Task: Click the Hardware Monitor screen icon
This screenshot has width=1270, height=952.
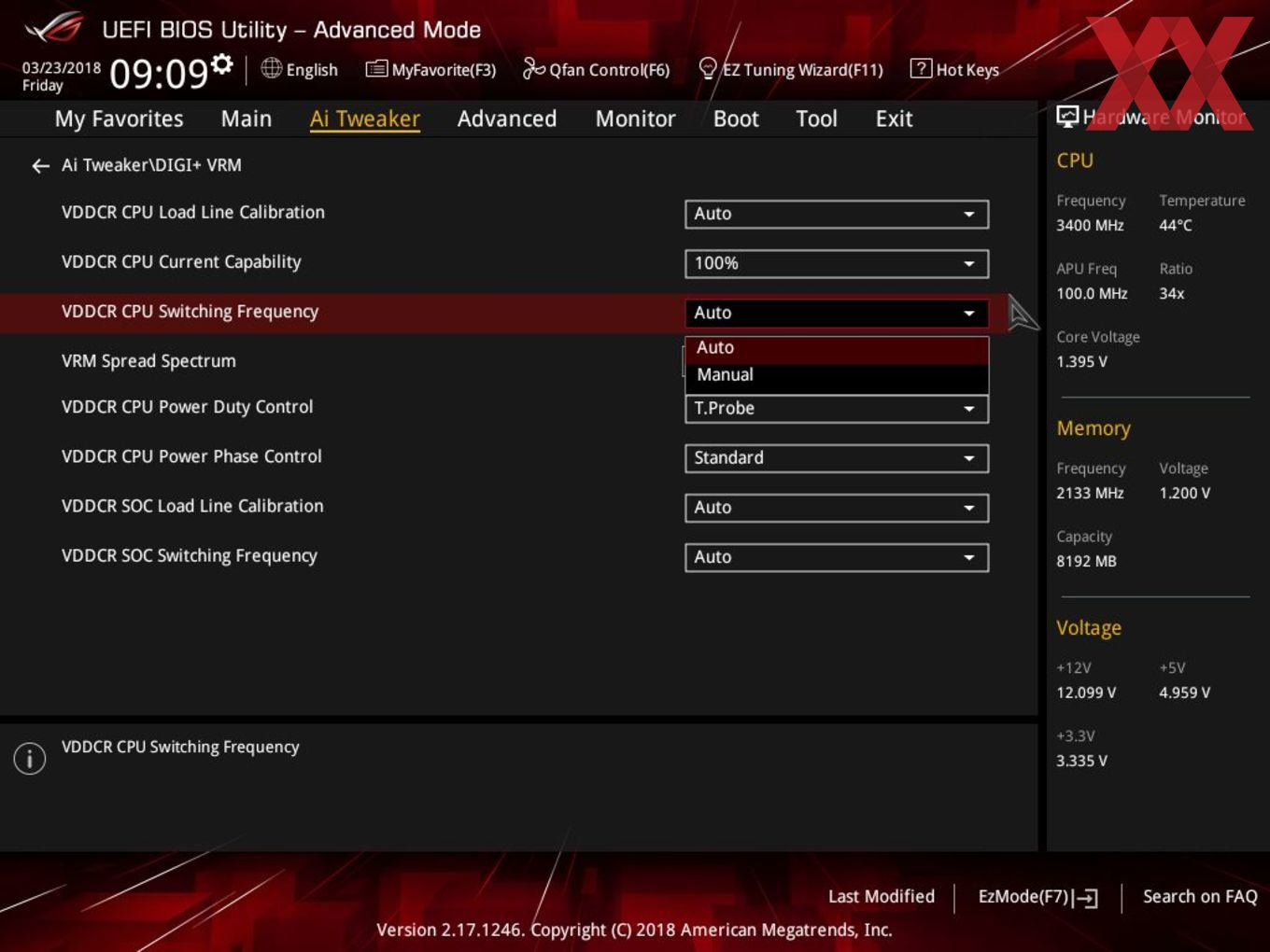Action: click(1066, 117)
